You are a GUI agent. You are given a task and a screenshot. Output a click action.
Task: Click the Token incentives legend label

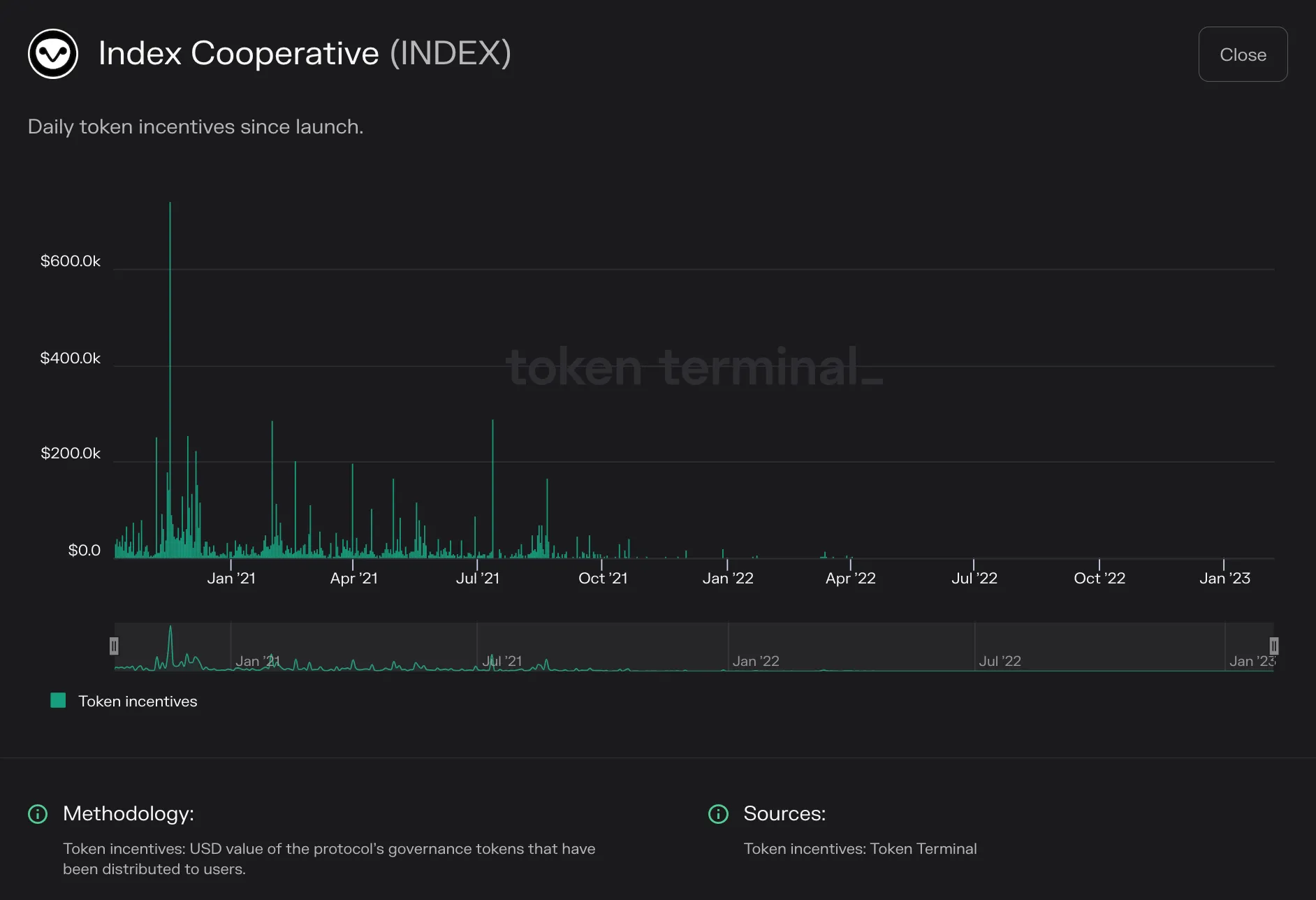pos(138,701)
